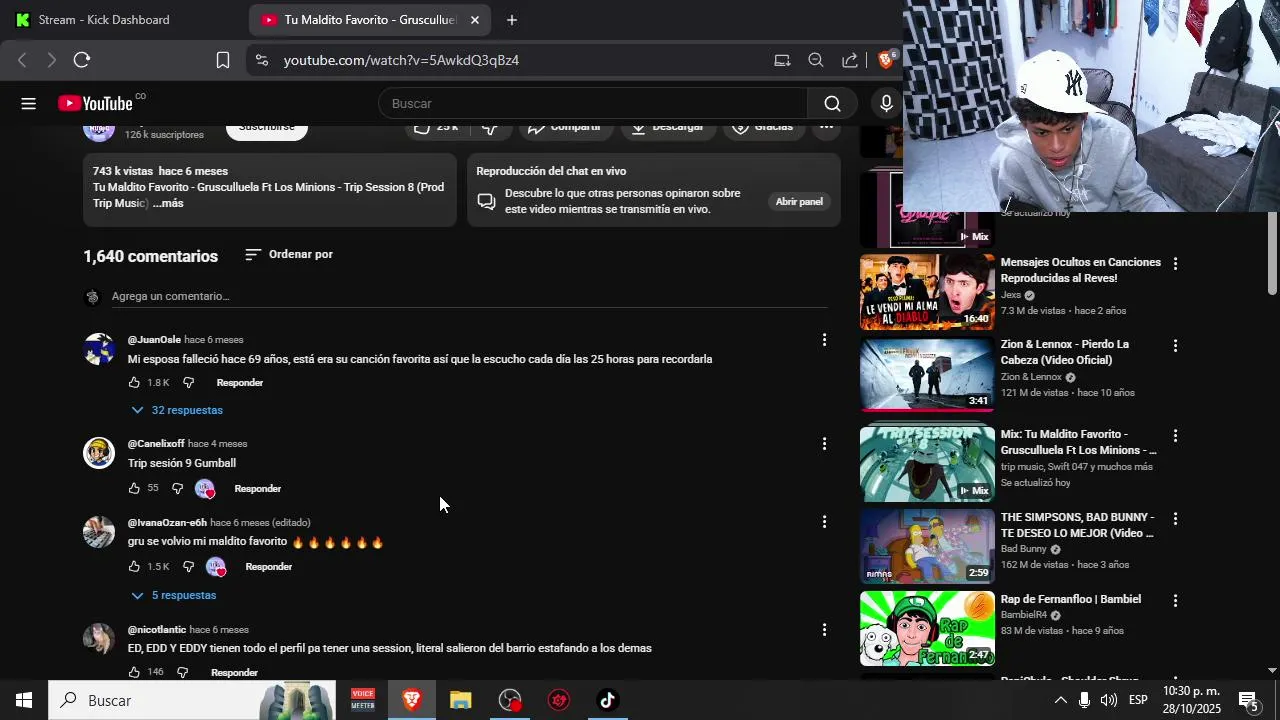This screenshot has width=1280, height=720.
Task: Expand video description with ...más
Action: (x=168, y=203)
